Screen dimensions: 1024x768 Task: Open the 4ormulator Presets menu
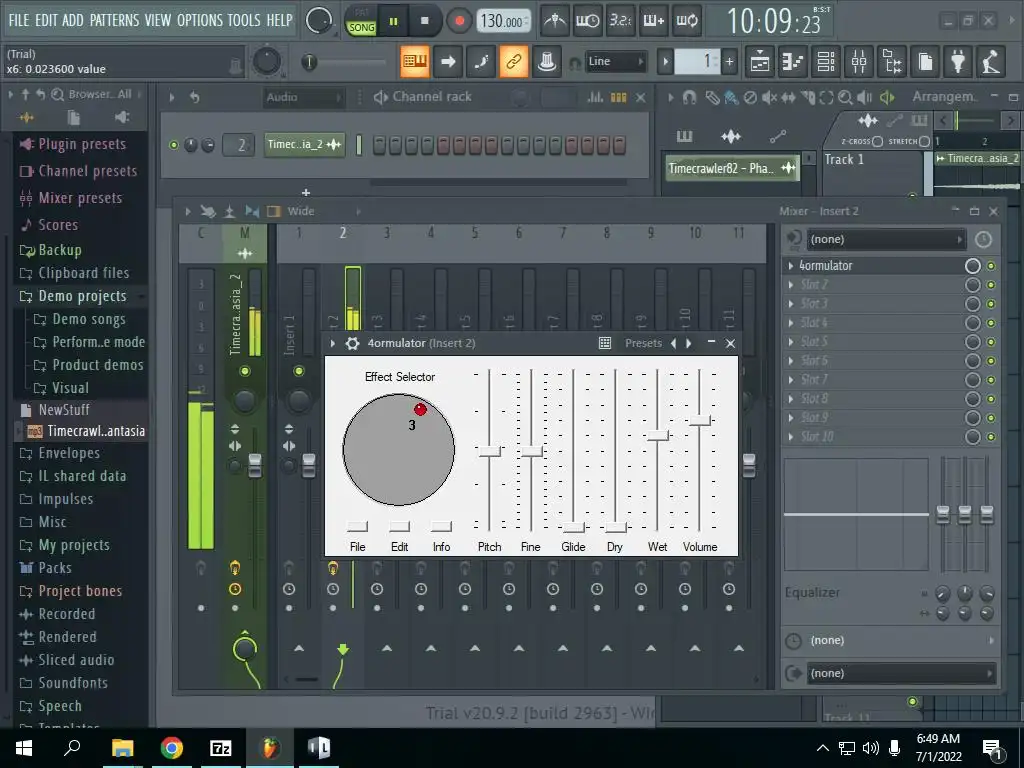[x=643, y=343]
